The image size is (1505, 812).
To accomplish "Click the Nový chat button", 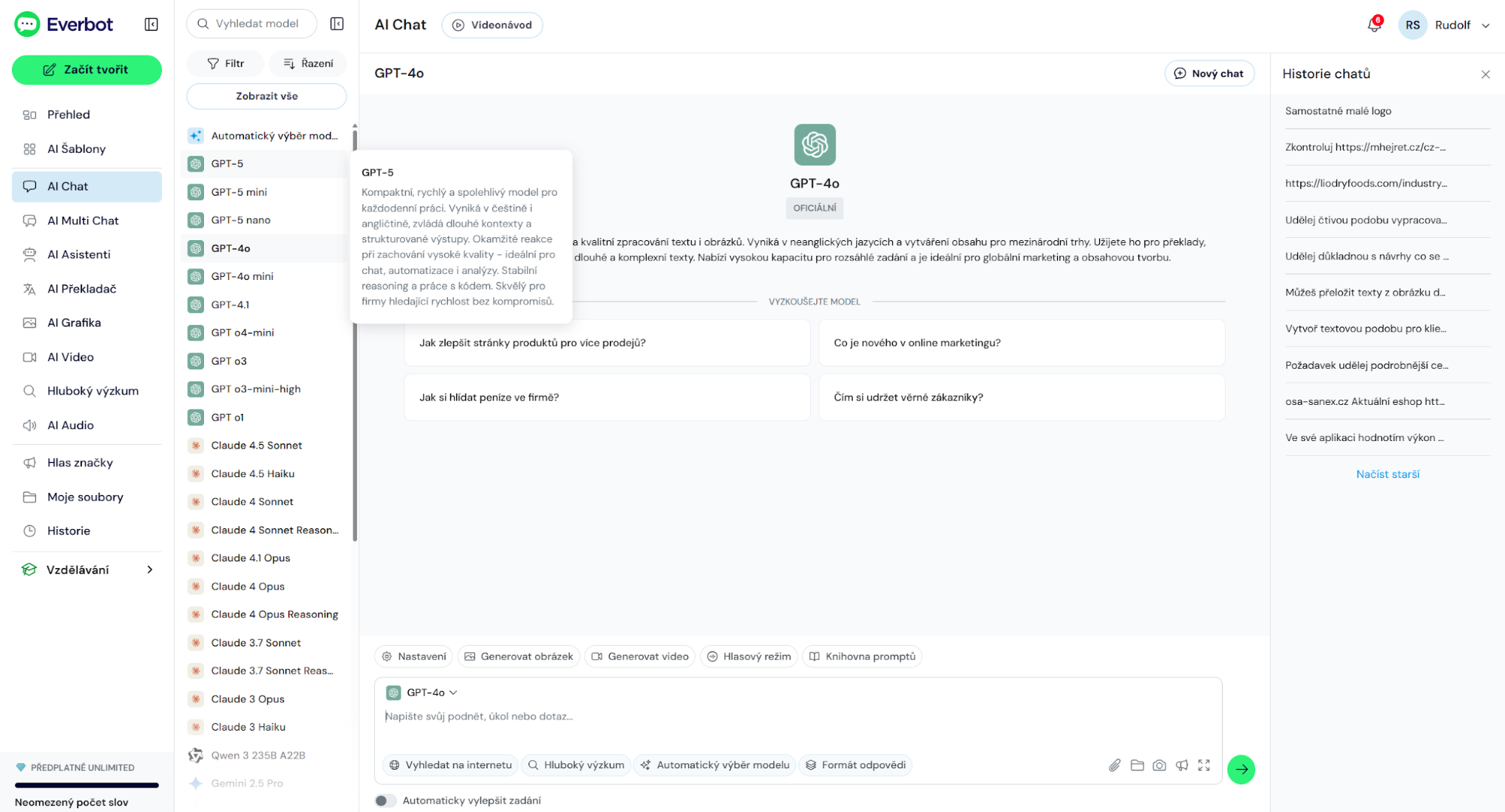I will (x=1209, y=74).
